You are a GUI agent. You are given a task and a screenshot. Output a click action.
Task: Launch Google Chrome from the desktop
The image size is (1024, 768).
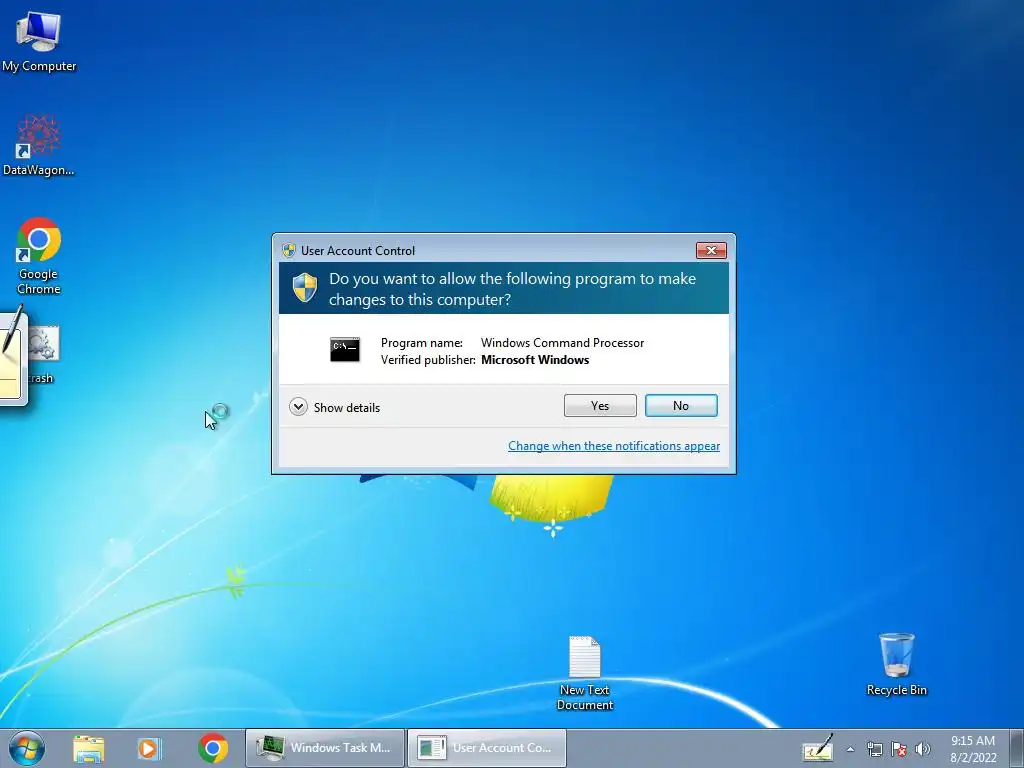coord(39,256)
